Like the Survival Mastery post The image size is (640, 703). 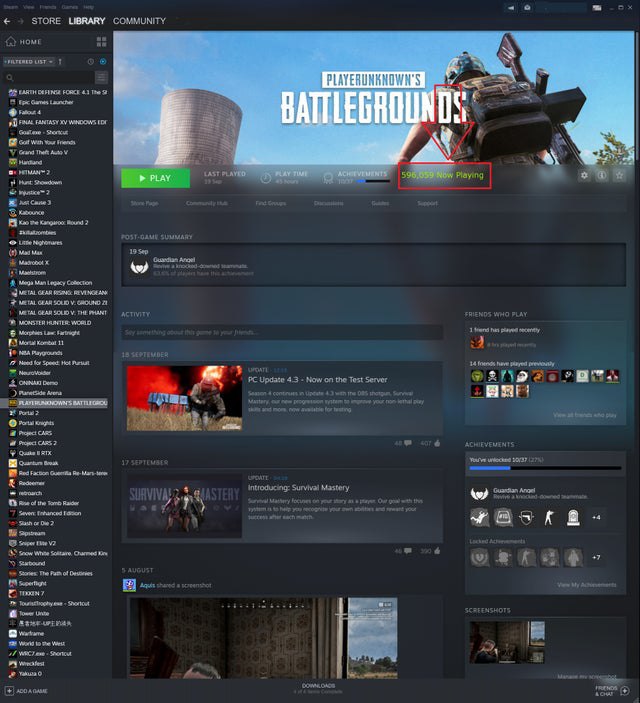coord(437,551)
